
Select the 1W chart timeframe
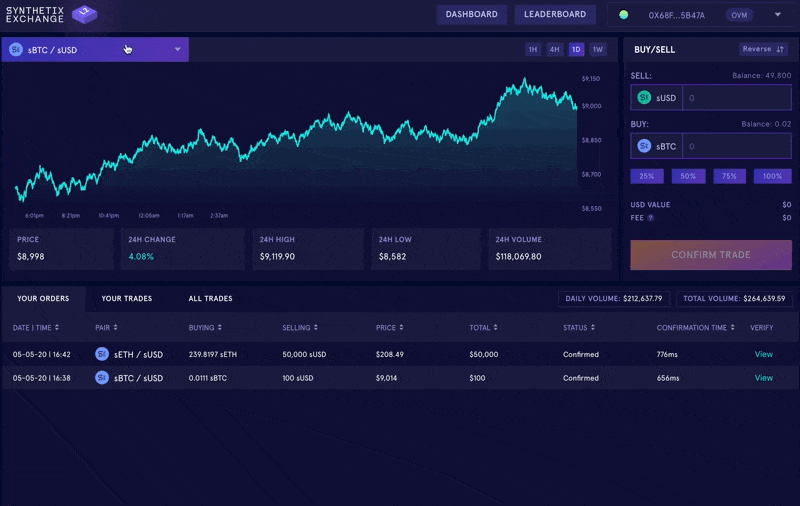[598, 49]
